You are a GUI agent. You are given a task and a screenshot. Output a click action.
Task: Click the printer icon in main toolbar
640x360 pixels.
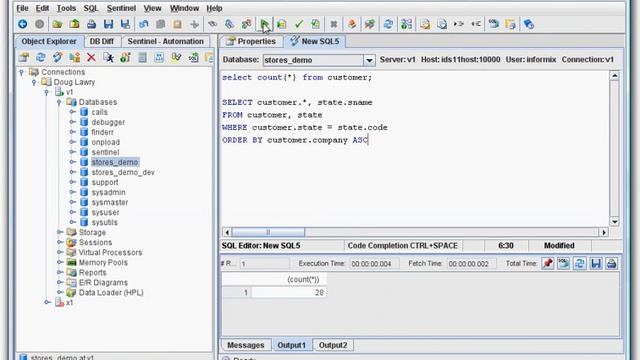pos(91,24)
